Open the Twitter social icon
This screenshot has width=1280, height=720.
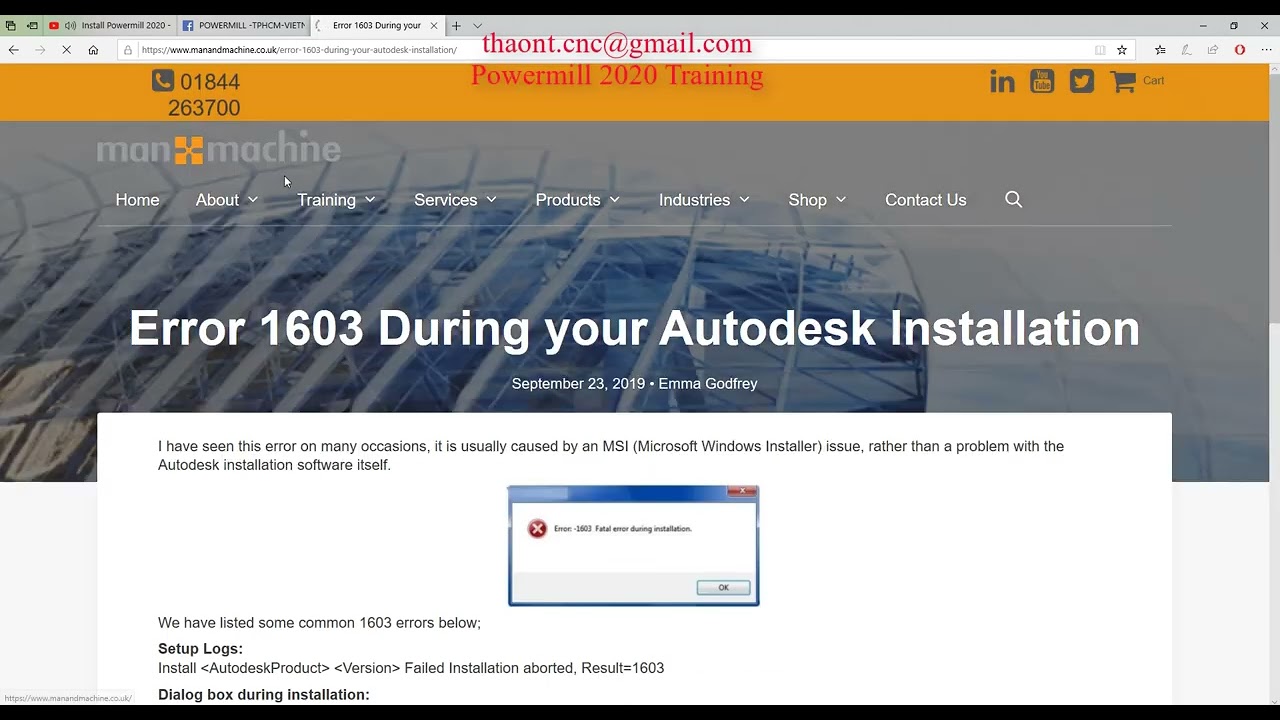point(1082,81)
